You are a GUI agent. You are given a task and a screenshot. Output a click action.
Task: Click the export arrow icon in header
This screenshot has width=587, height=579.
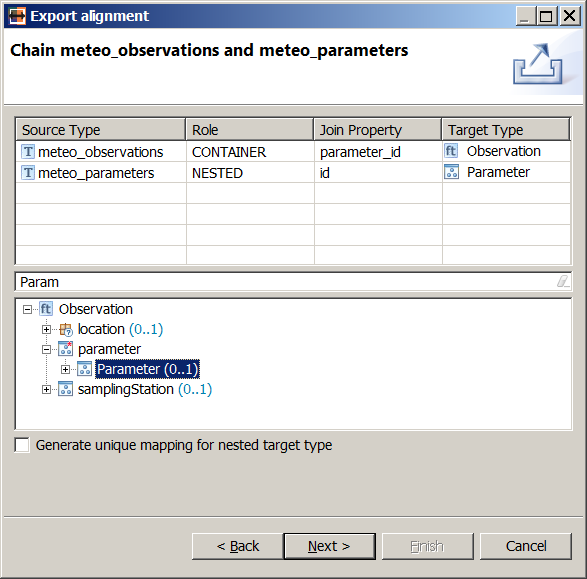pyautogui.click(x=538, y=64)
